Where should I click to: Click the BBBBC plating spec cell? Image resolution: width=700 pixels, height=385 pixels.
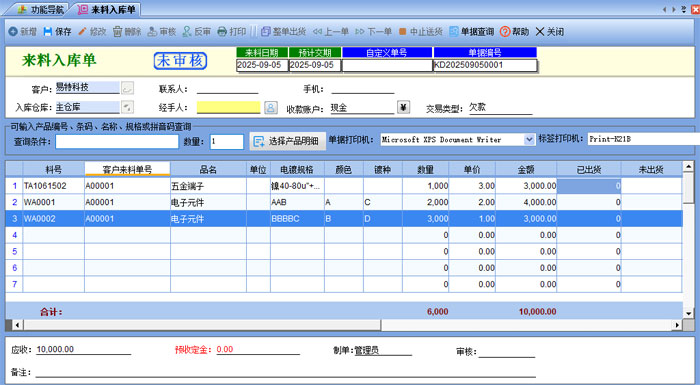pyautogui.click(x=297, y=219)
